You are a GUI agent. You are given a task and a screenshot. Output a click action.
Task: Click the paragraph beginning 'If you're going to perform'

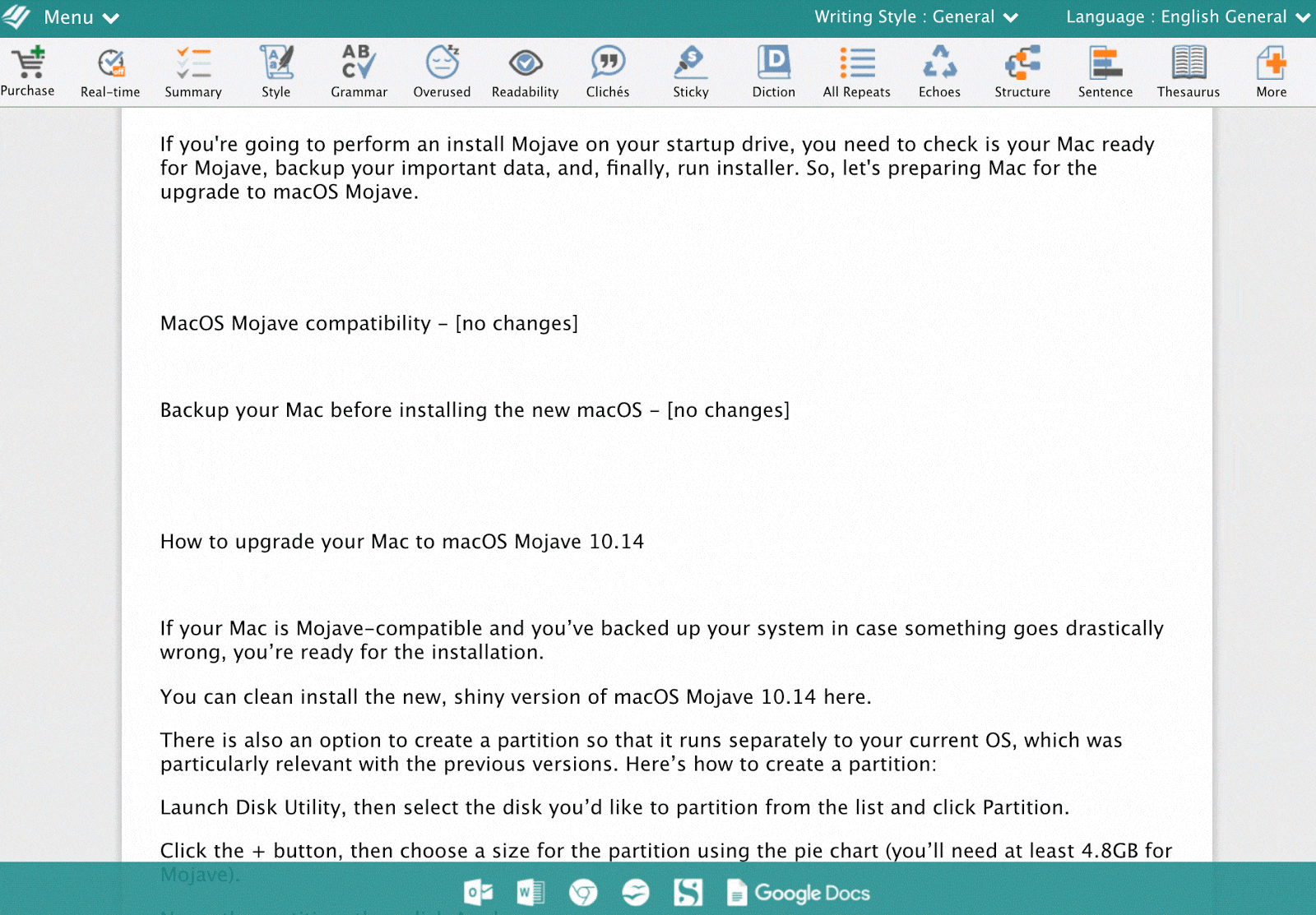[x=658, y=168]
